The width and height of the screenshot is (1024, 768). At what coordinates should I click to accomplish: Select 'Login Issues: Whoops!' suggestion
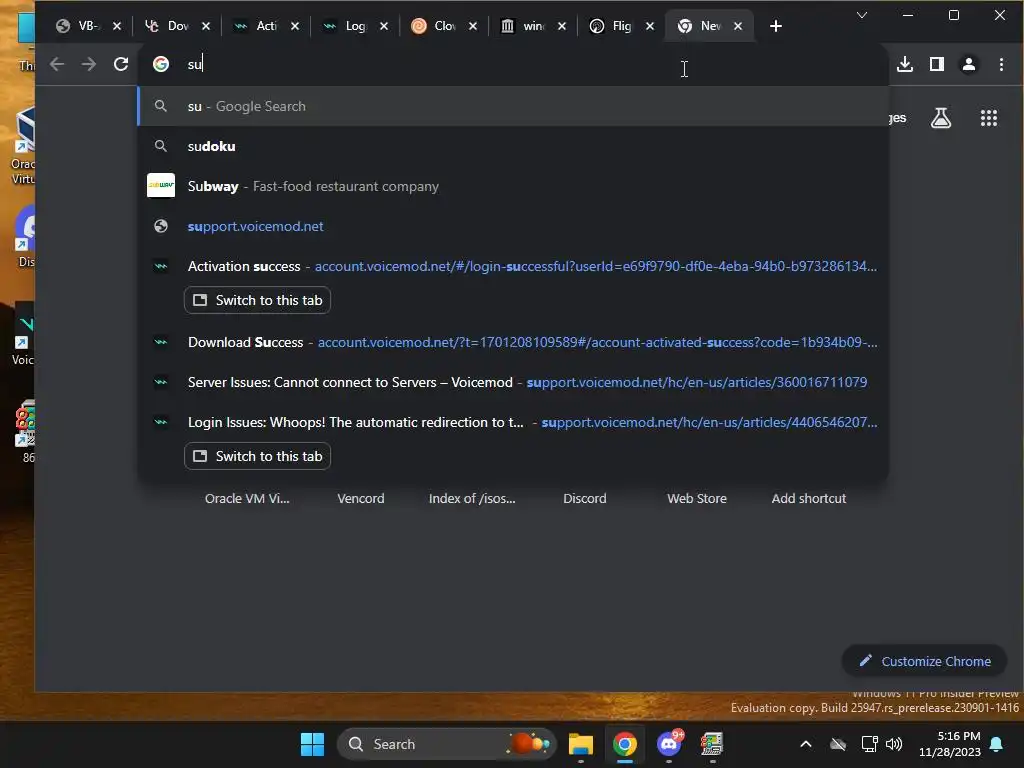(x=513, y=423)
